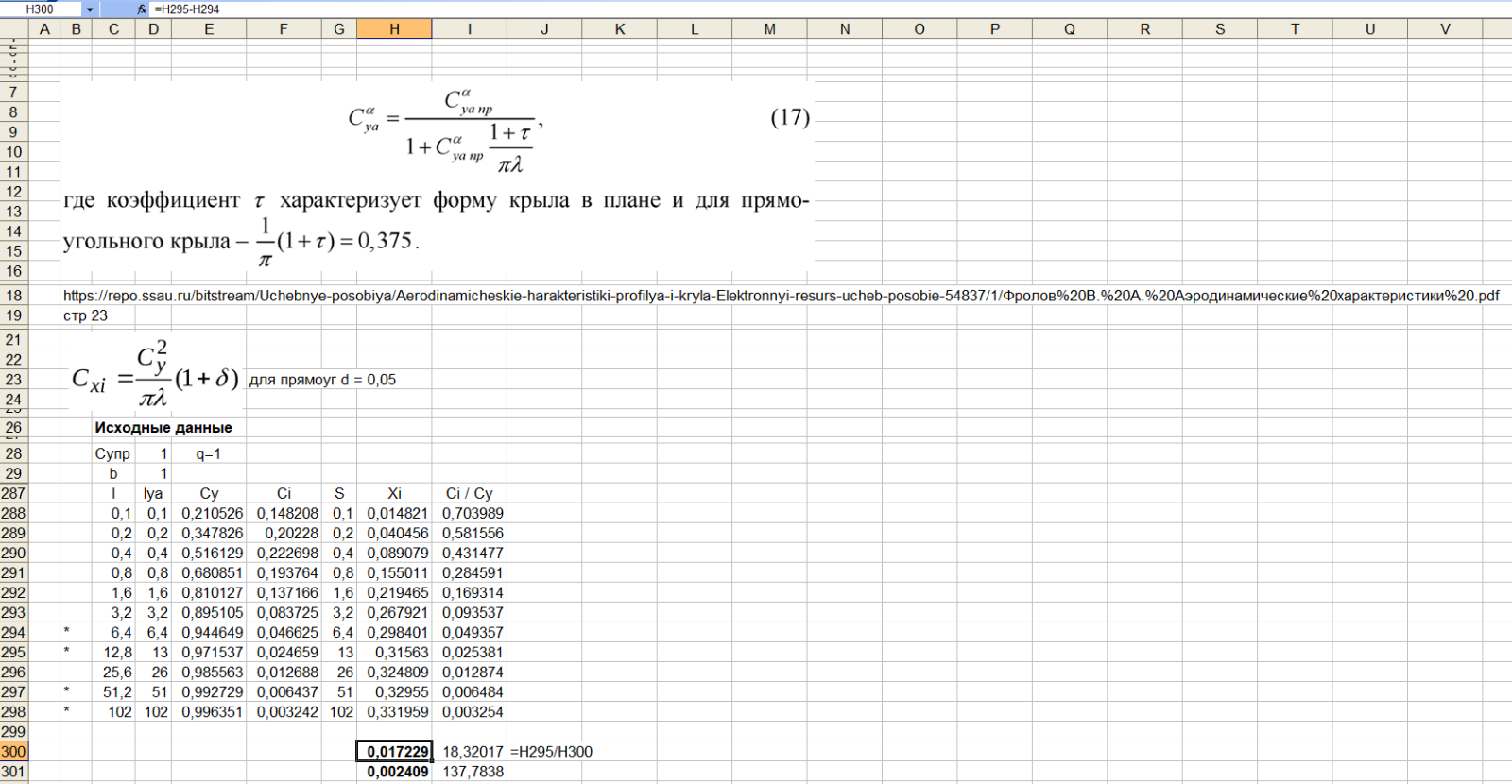This screenshot has width=1512, height=784.
Task: Select column E header
Action: (x=209, y=29)
